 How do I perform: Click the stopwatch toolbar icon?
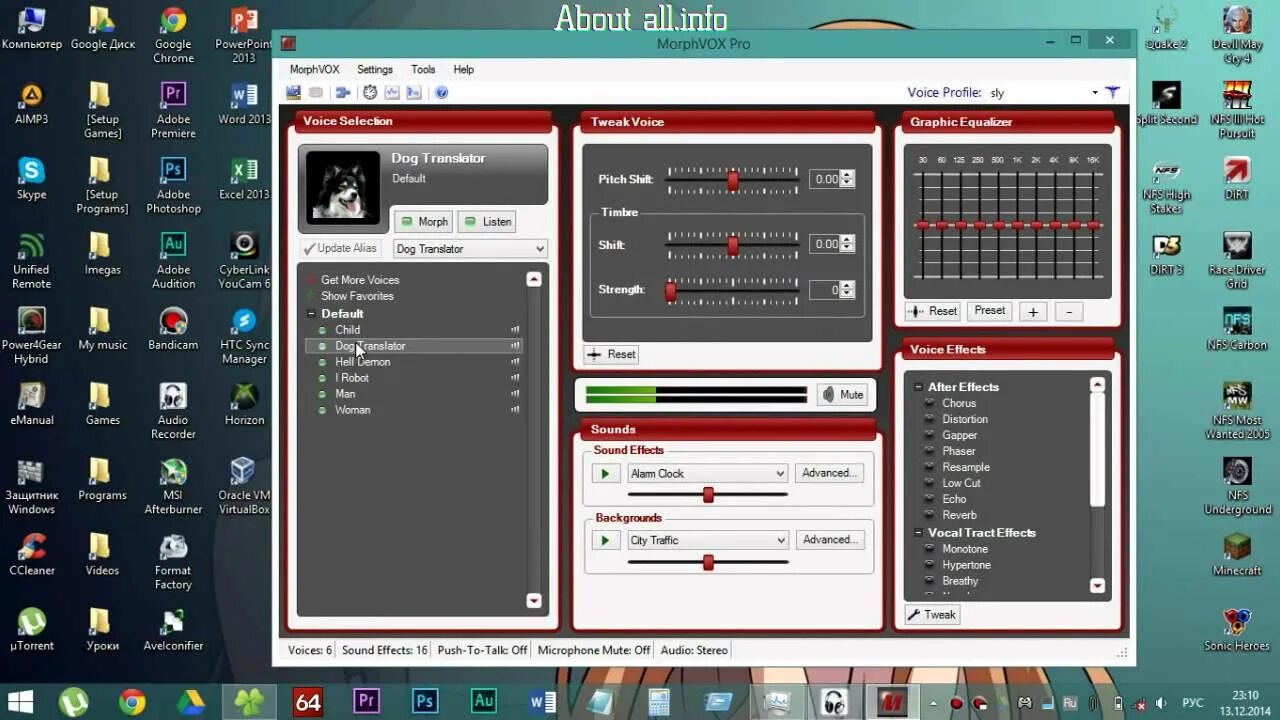point(370,92)
